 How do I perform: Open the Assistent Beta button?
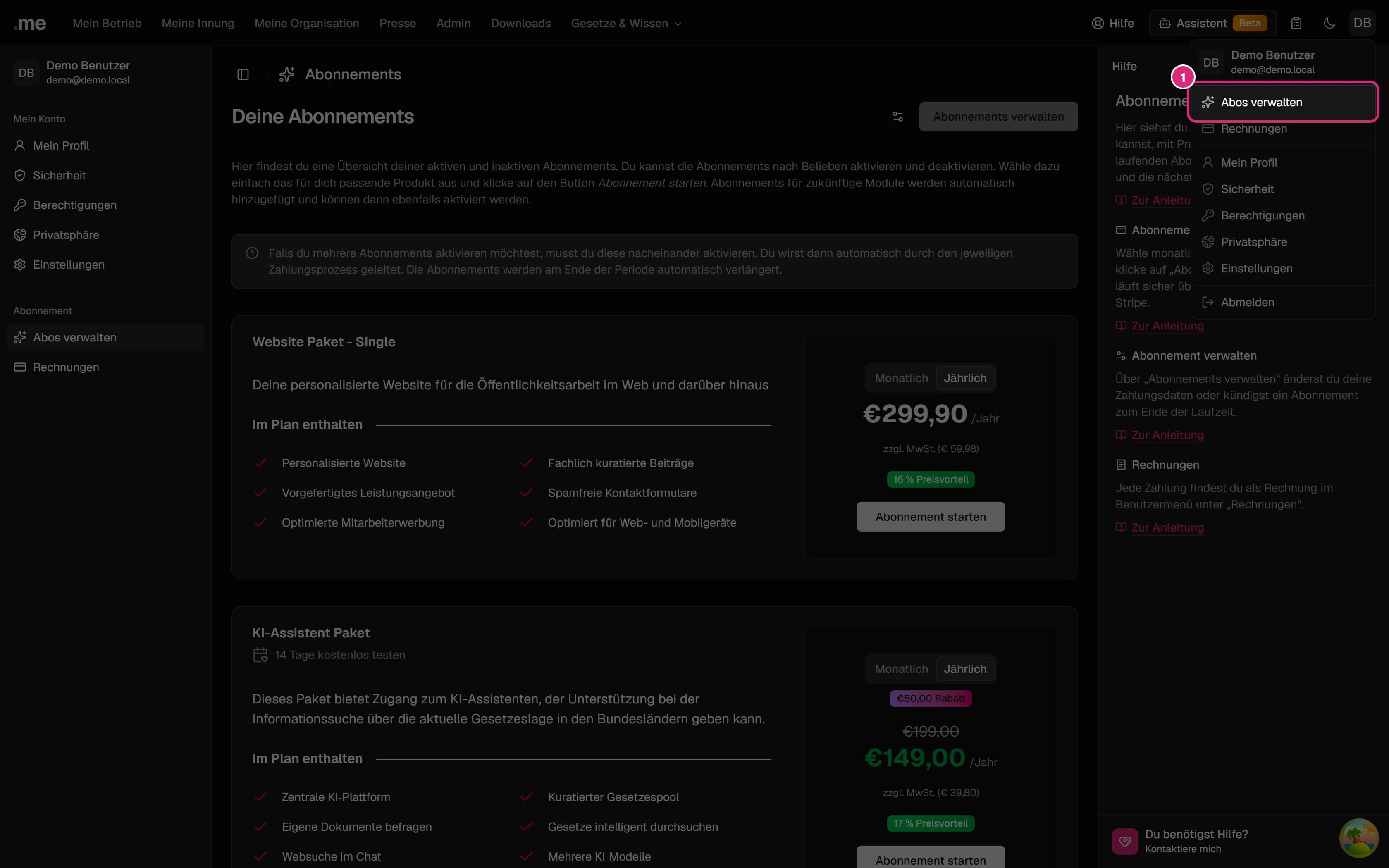click(1212, 24)
